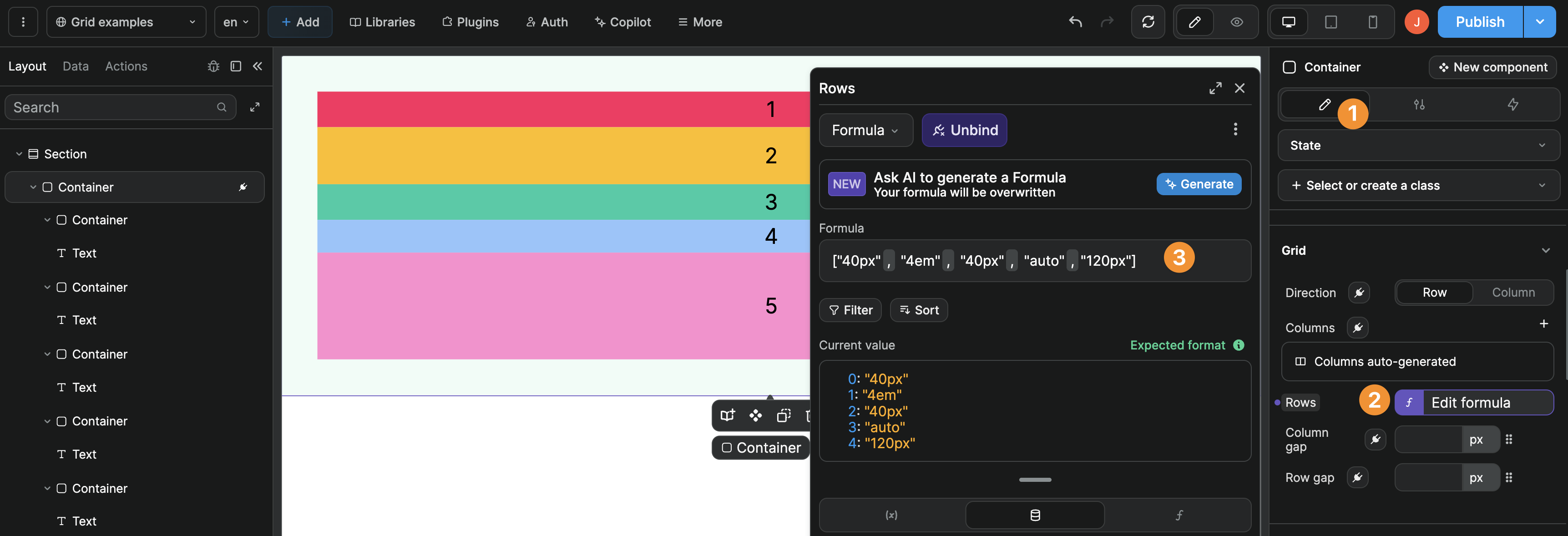The image size is (1568, 536).
Task: Open the Formula type dropdown
Action: (x=865, y=130)
